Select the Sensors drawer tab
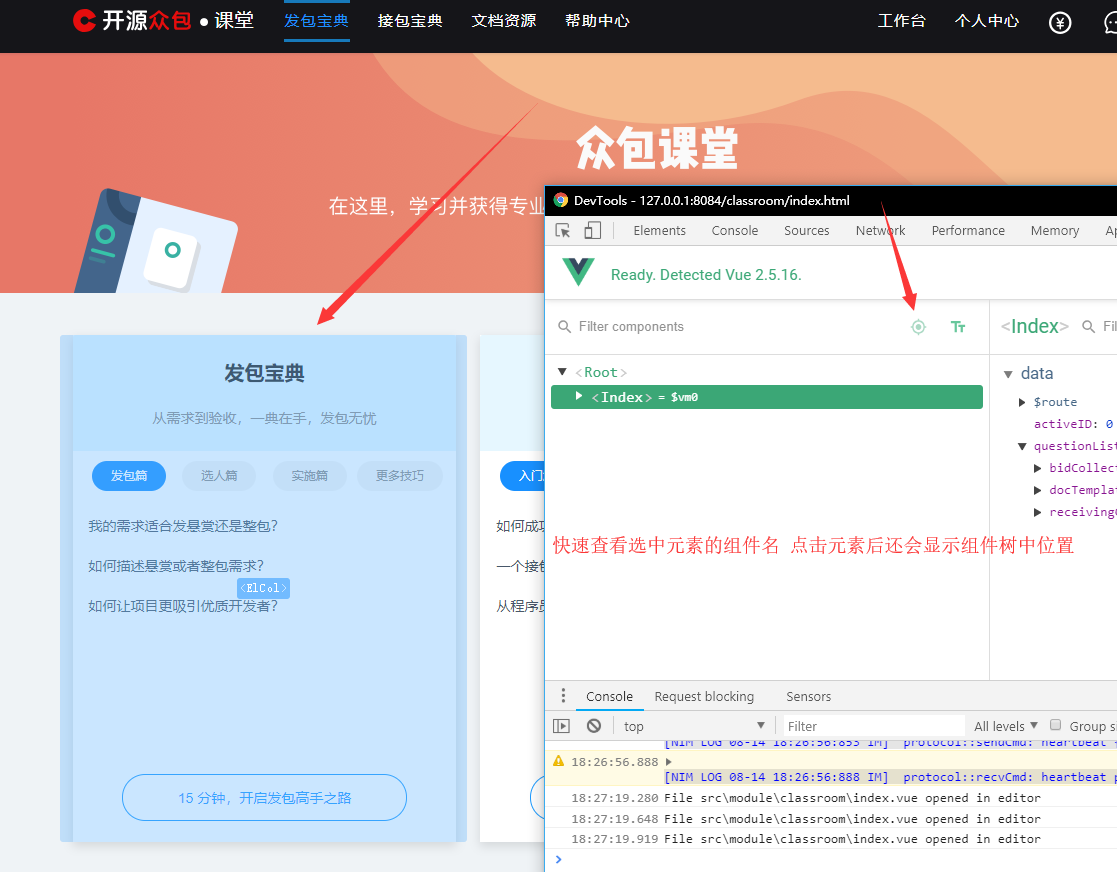The height and width of the screenshot is (872, 1117). [x=808, y=696]
